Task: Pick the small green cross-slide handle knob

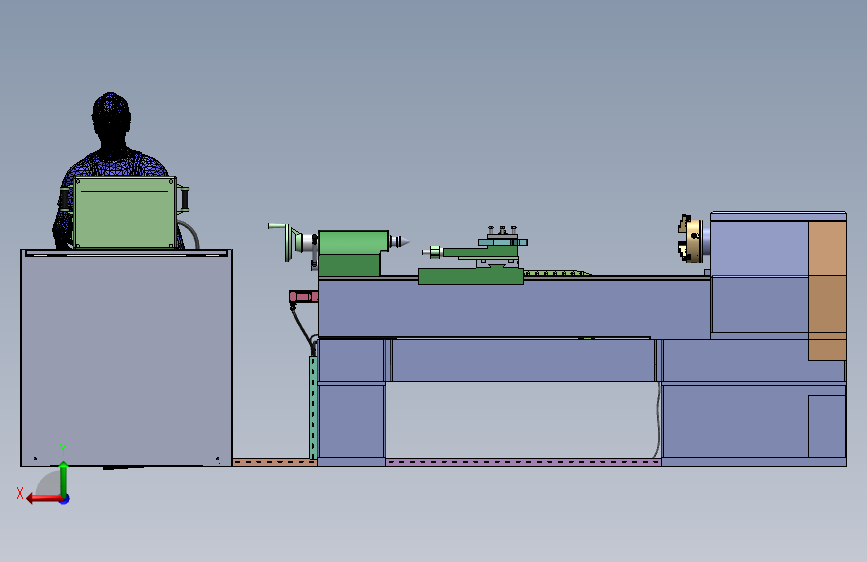Action: [x=434, y=252]
